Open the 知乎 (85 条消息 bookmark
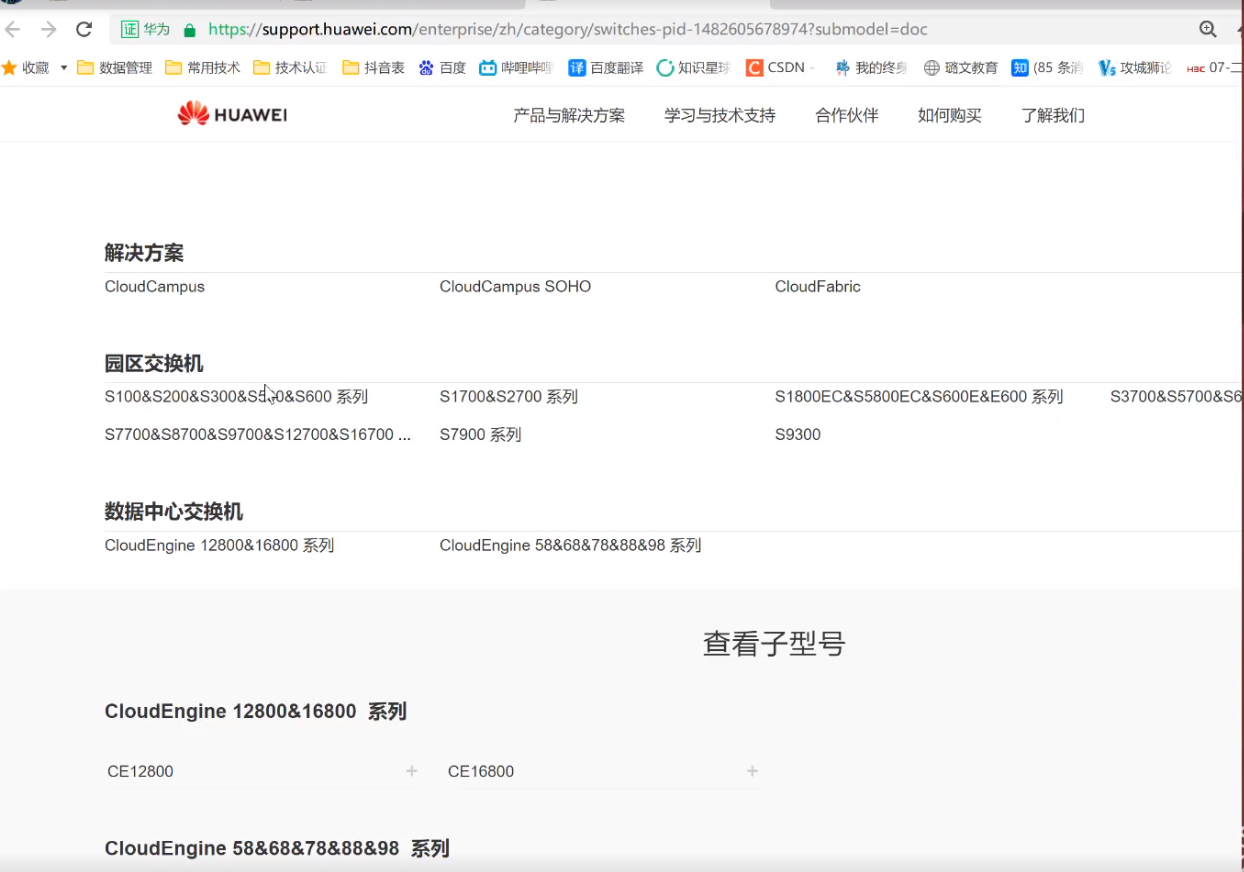 1047,68
